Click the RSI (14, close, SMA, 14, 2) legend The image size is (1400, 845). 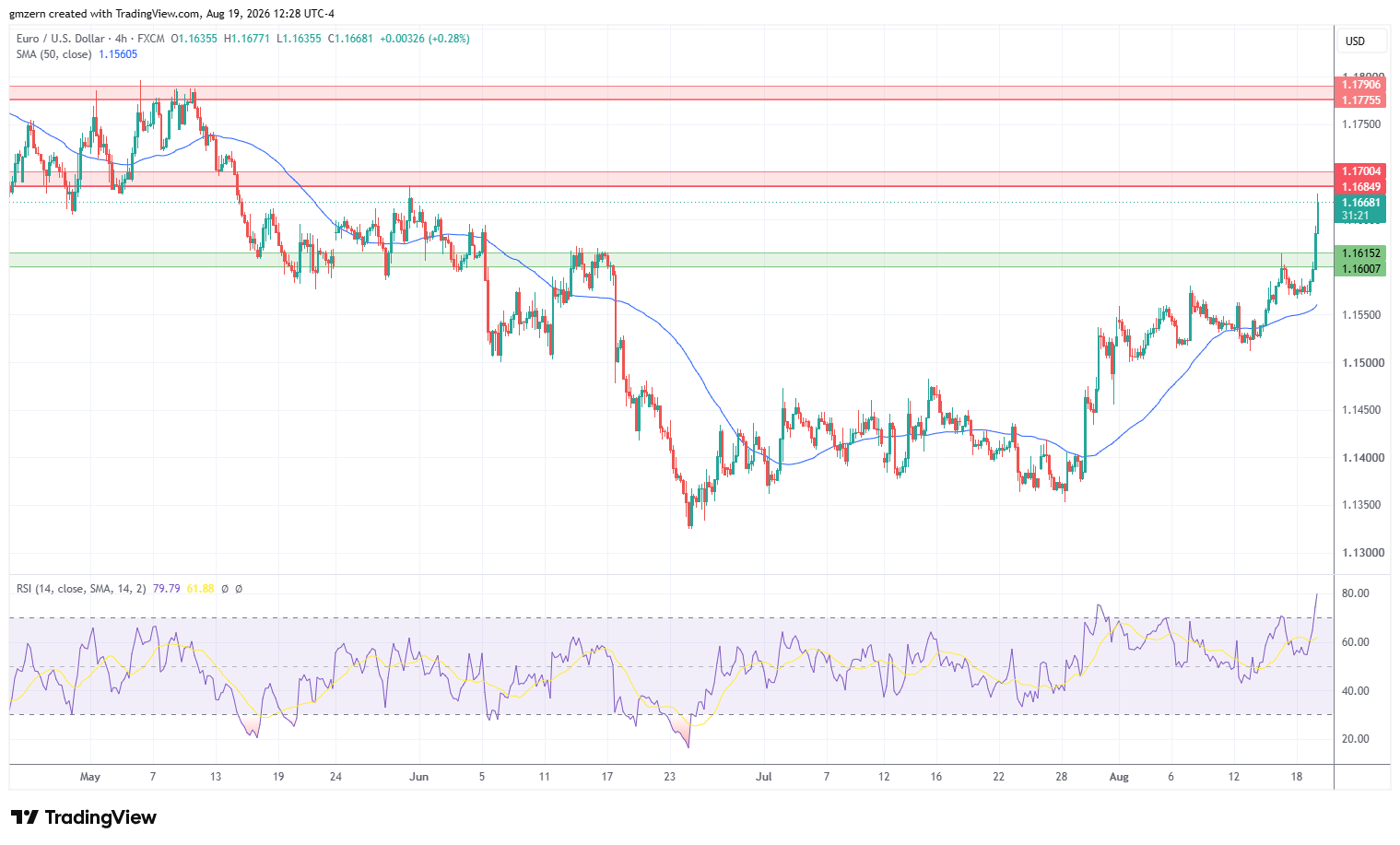coord(81,589)
